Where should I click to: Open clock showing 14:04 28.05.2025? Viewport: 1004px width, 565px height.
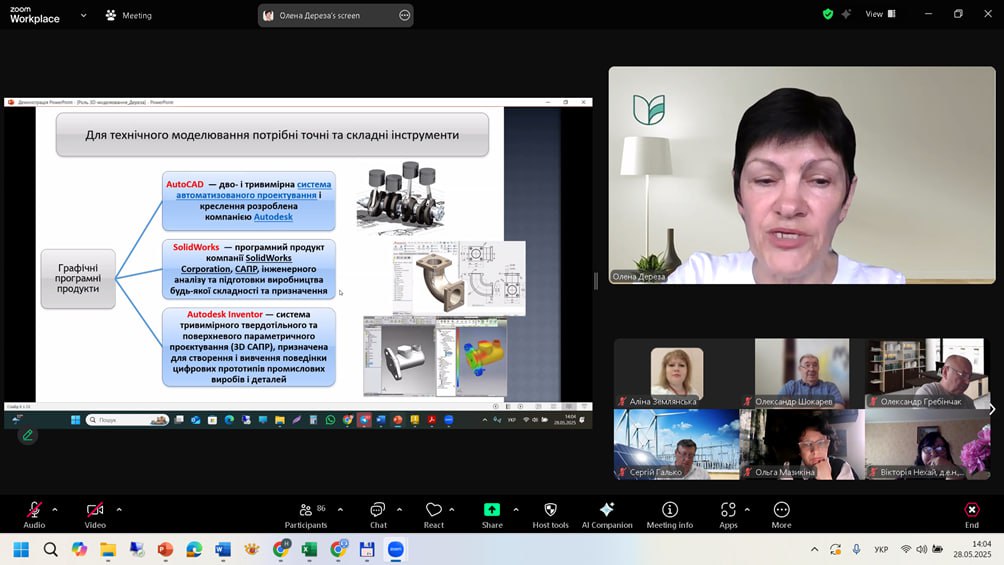972,549
